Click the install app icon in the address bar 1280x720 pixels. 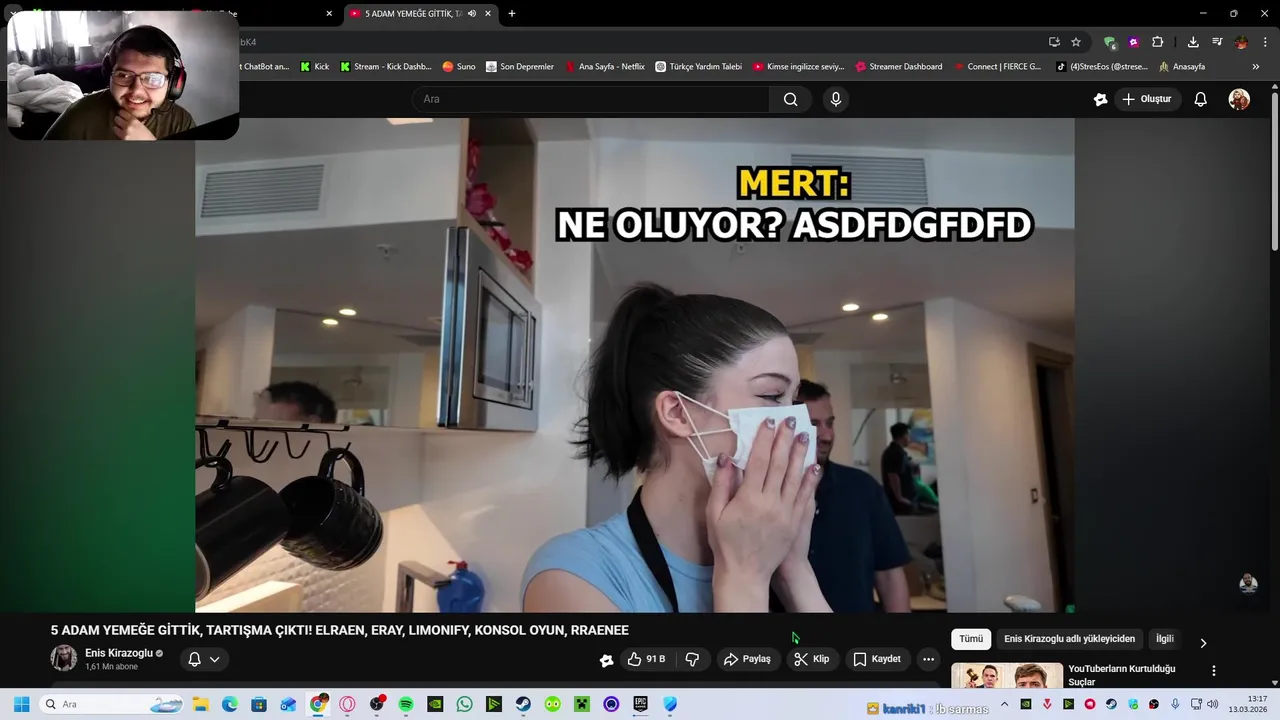click(x=1054, y=42)
